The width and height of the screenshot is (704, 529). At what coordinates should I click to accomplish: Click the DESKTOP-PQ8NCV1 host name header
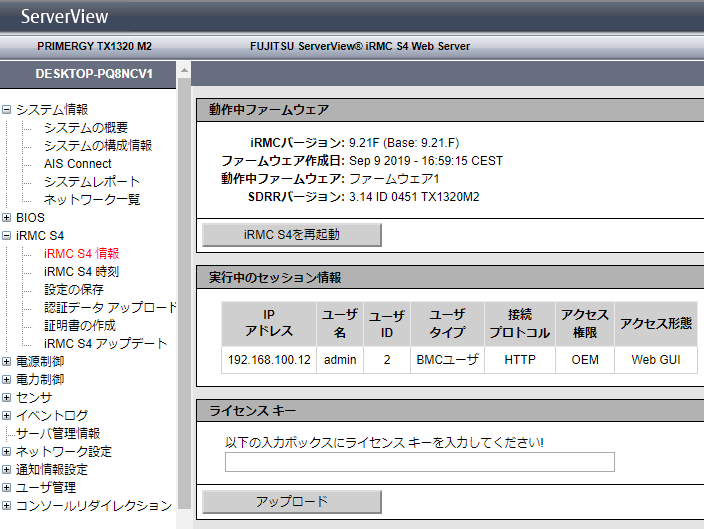[x=94, y=74]
